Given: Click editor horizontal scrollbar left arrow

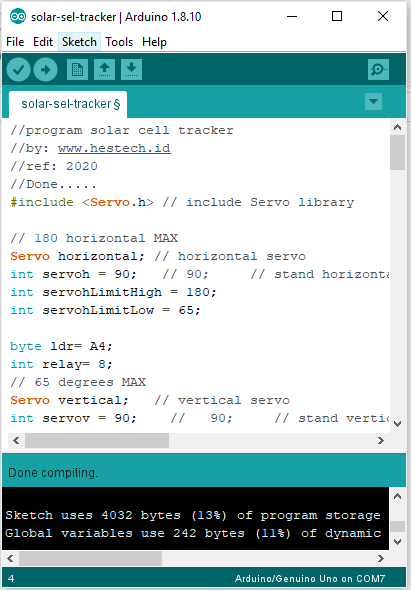Looking at the screenshot, I should point(16,440).
